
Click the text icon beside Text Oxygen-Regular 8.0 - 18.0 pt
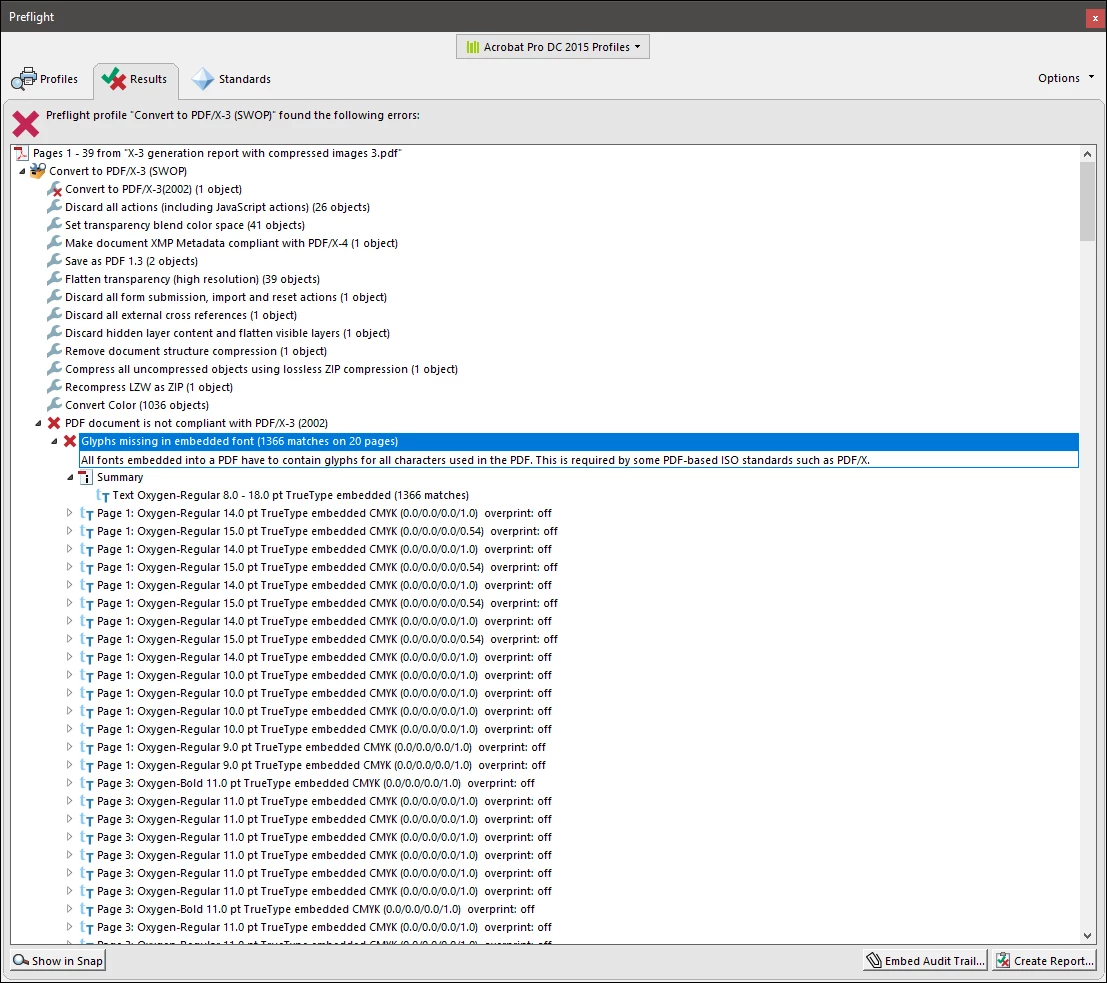[x=102, y=495]
